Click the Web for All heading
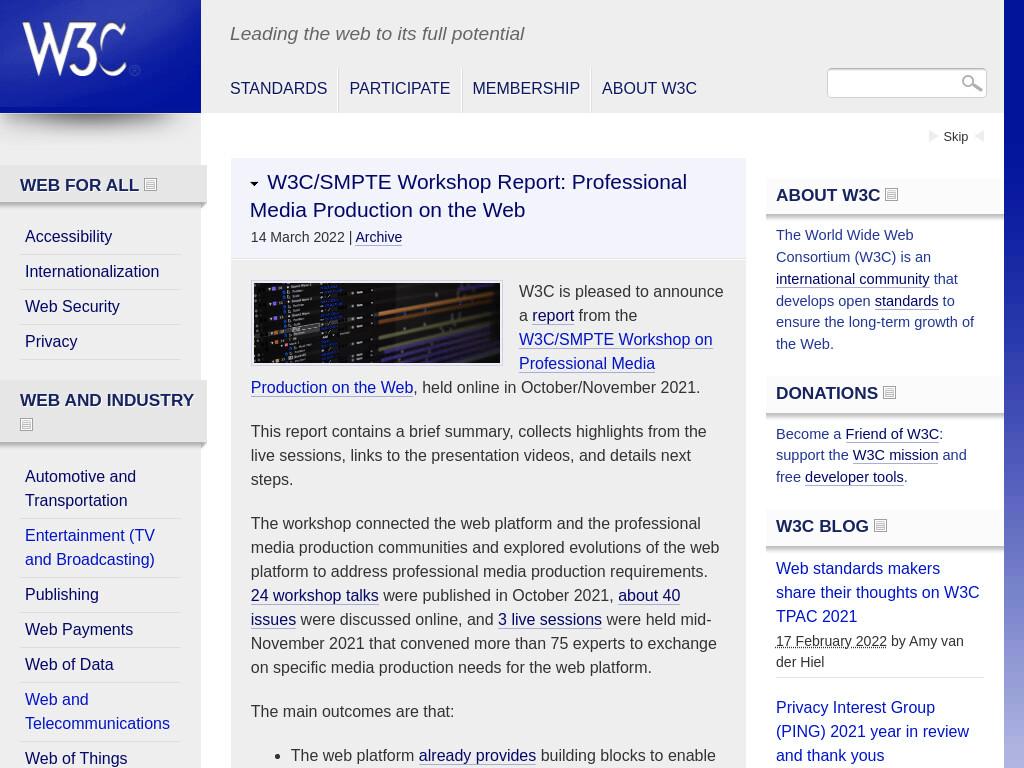The image size is (1024, 768). (x=79, y=185)
